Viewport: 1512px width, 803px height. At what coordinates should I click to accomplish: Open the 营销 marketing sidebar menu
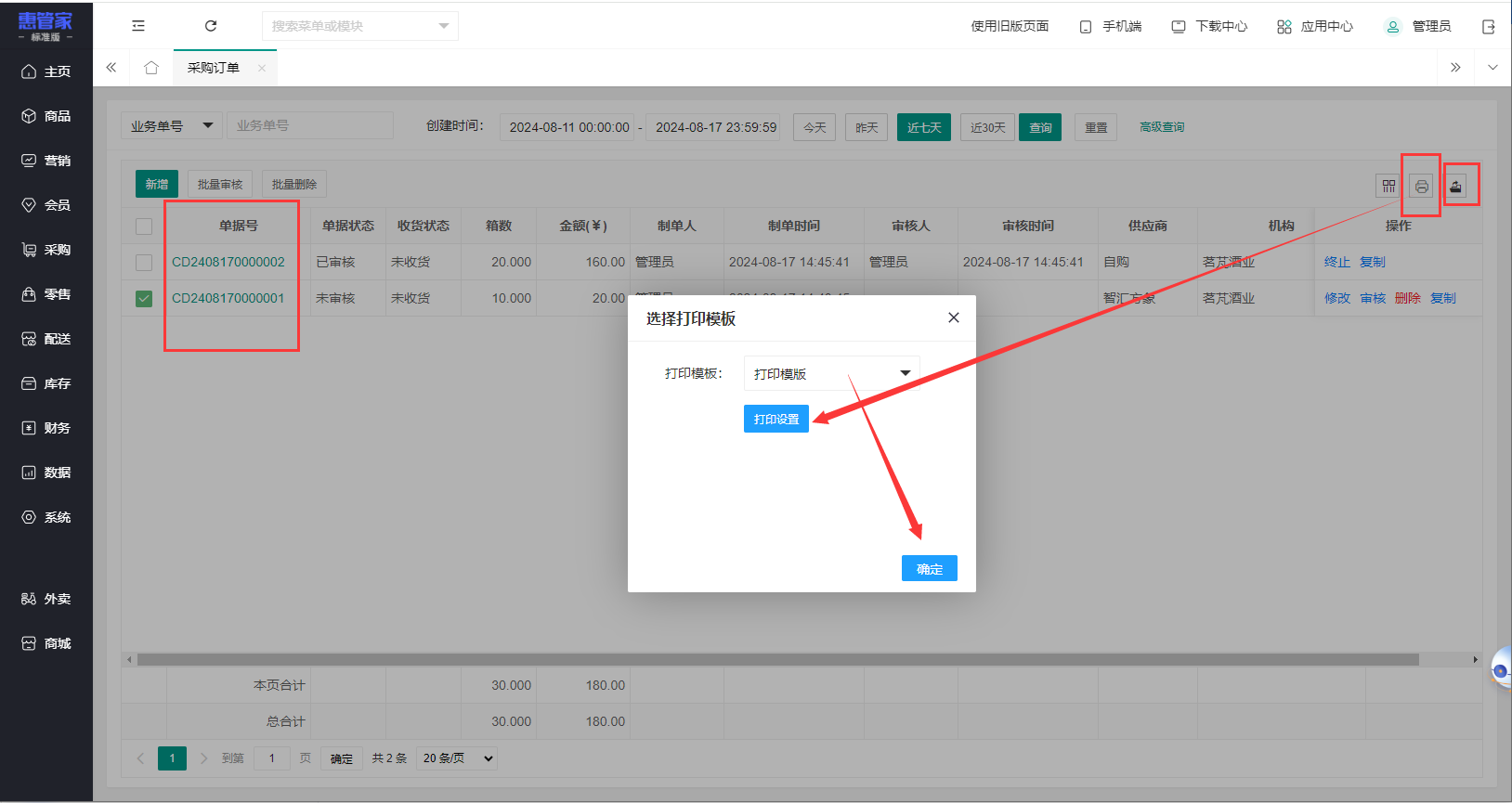click(x=46, y=161)
